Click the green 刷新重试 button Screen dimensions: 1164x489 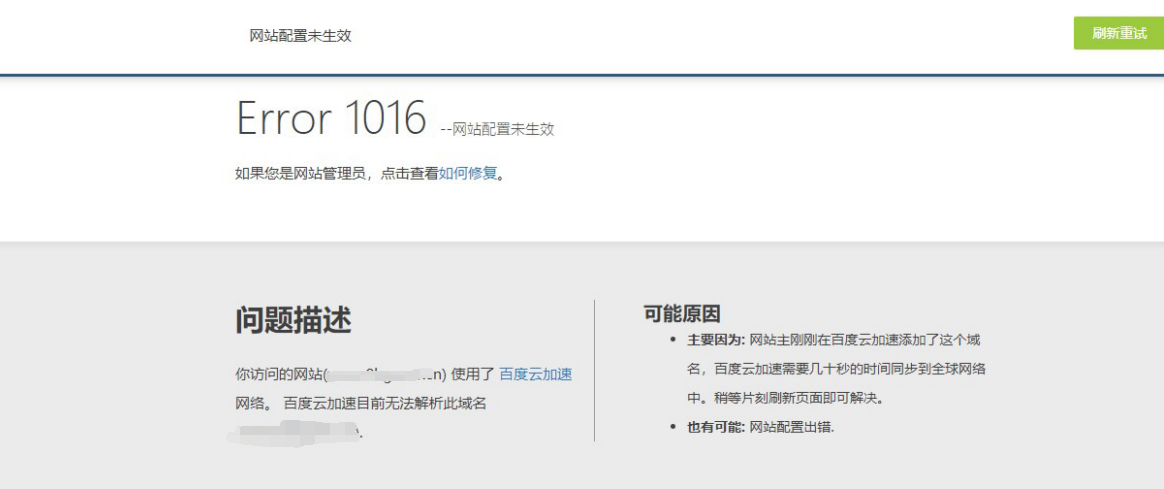pos(1119,33)
